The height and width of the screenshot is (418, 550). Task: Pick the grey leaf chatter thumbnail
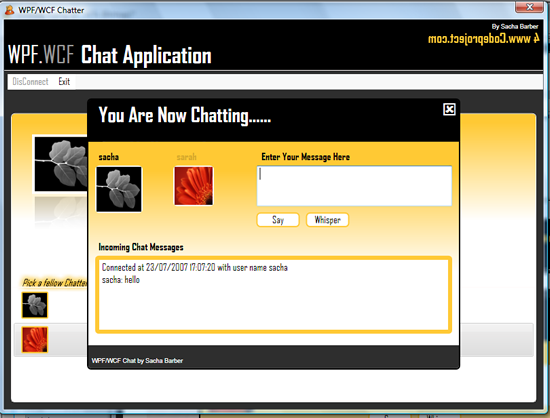pos(35,305)
